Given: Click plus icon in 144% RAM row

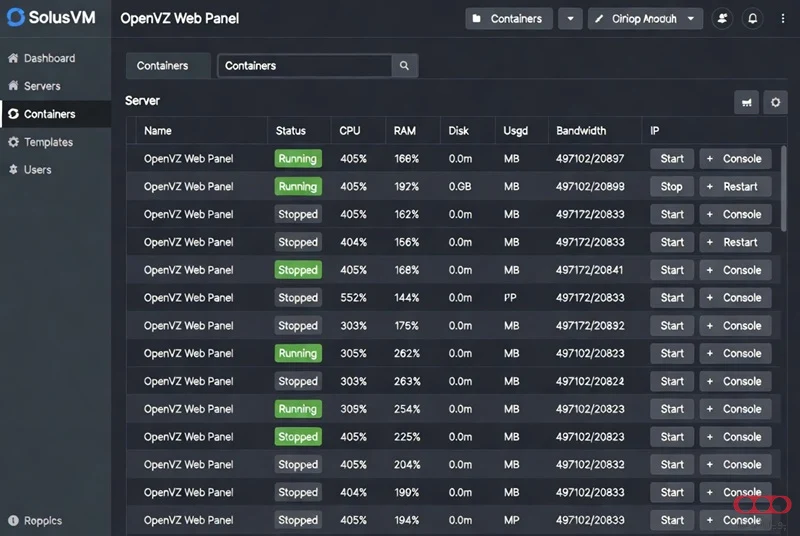Looking at the screenshot, I should tap(710, 298).
